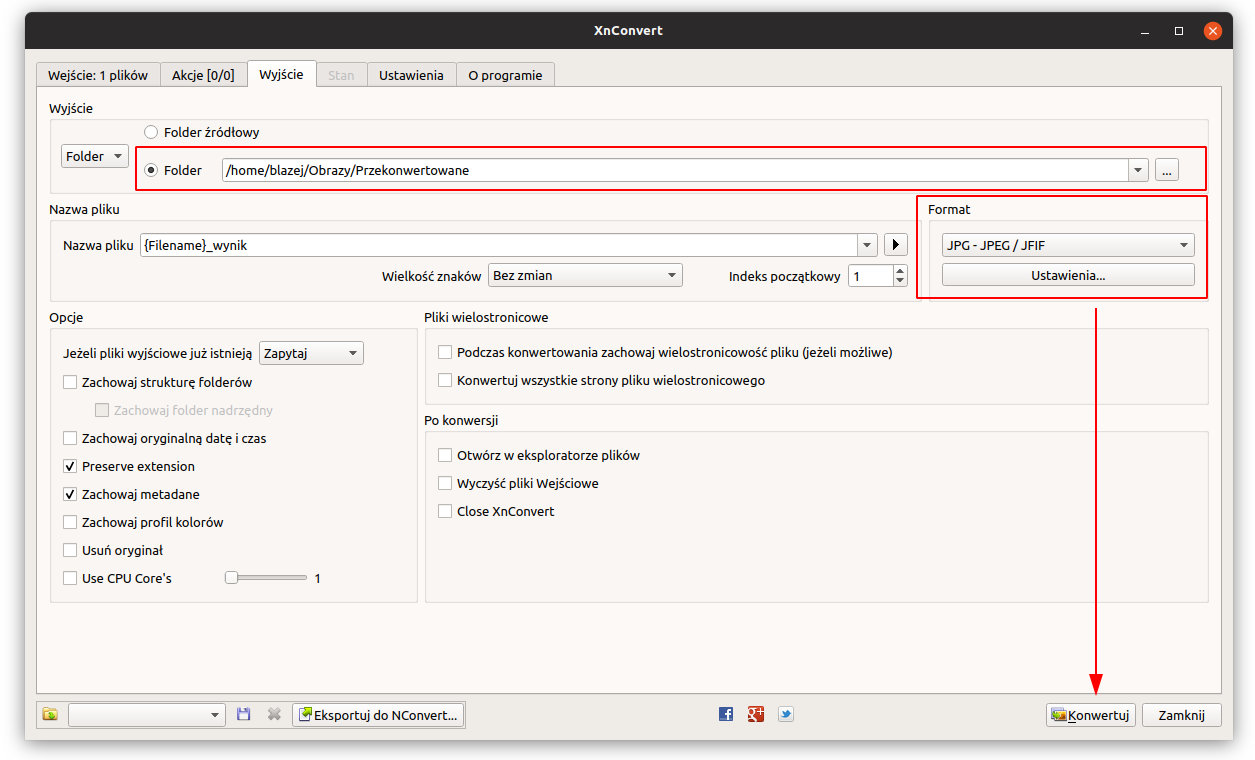
Task: Select the Folder źródłowy radio button
Action: click(151, 132)
